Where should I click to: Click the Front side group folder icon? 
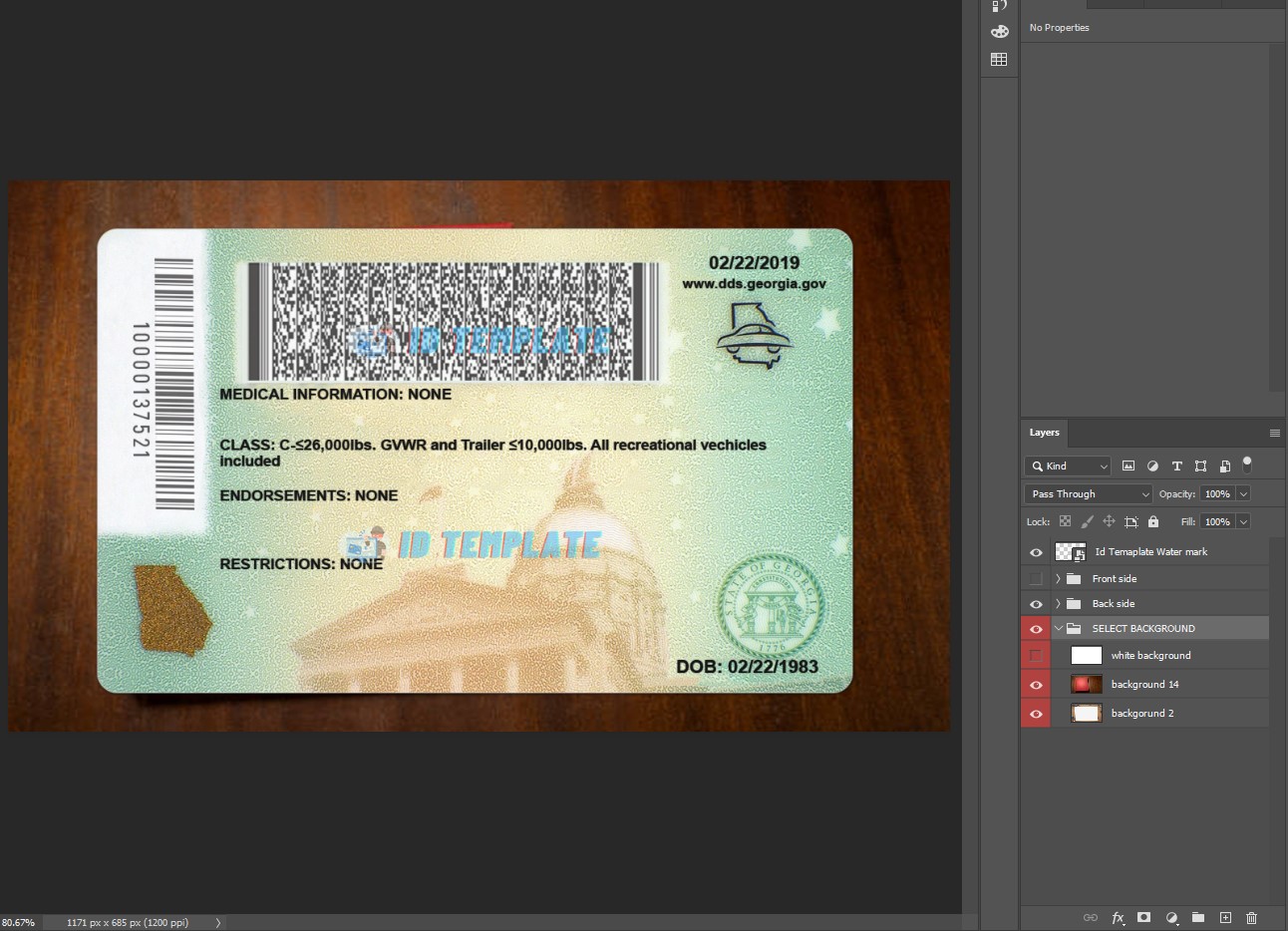pos(1074,578)
